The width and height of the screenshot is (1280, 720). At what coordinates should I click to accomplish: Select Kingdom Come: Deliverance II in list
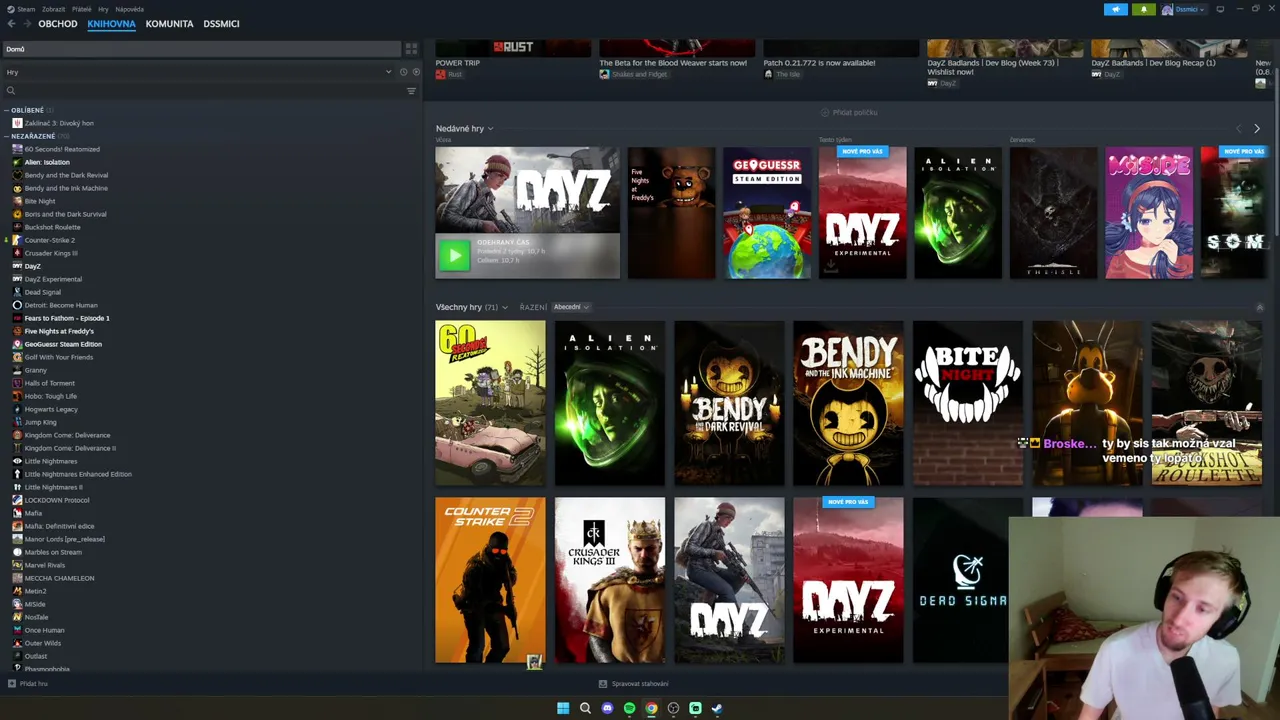coord(70,448)
